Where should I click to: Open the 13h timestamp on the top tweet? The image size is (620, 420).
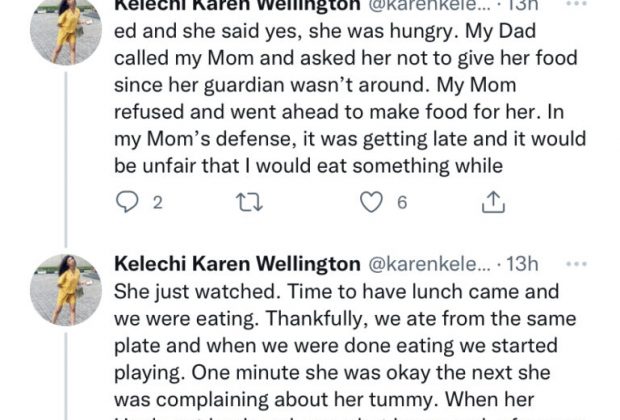pyautogui.click(x=522, y=6)
